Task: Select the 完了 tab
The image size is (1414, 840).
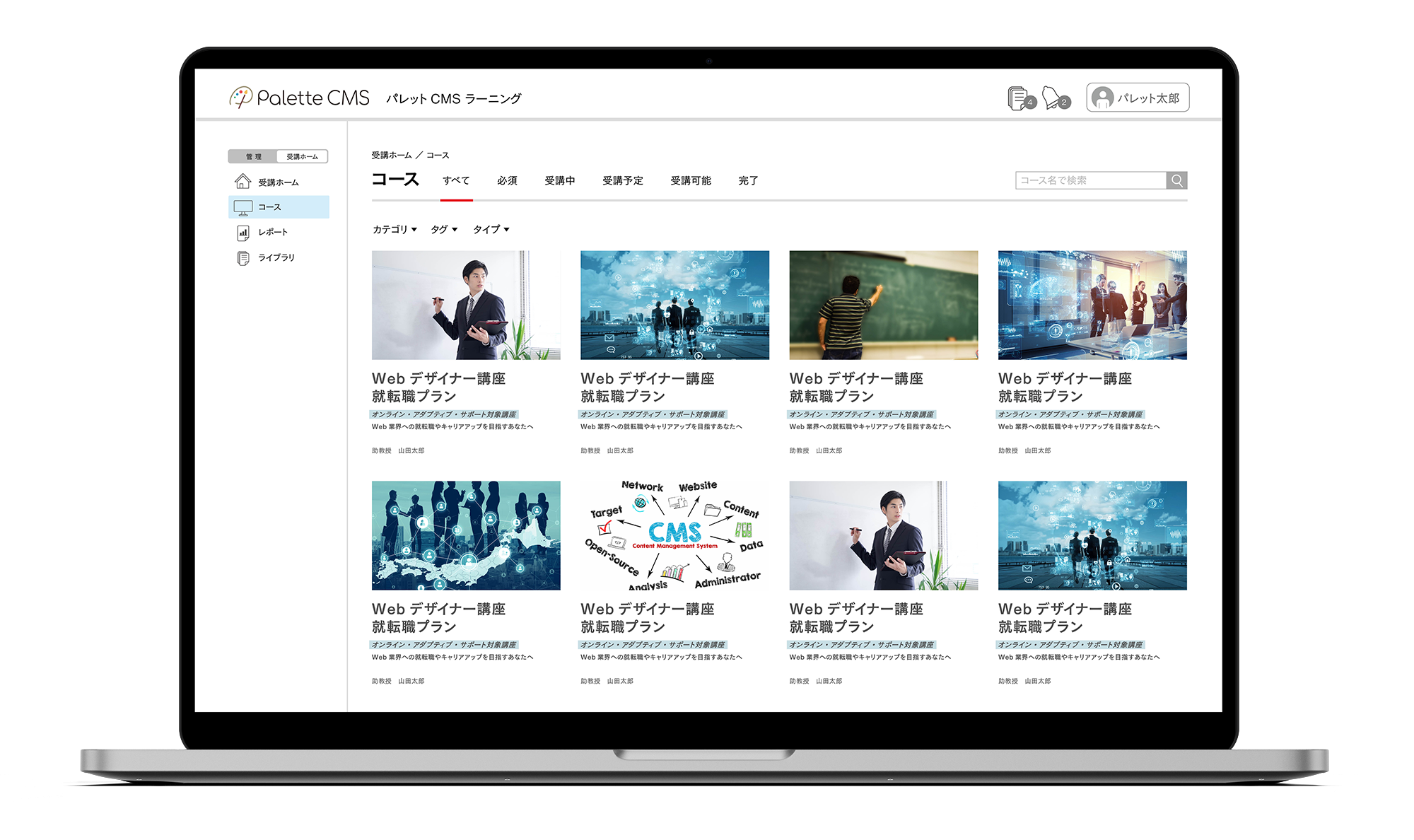Action: pyautogui.click(x=748, y=181)
